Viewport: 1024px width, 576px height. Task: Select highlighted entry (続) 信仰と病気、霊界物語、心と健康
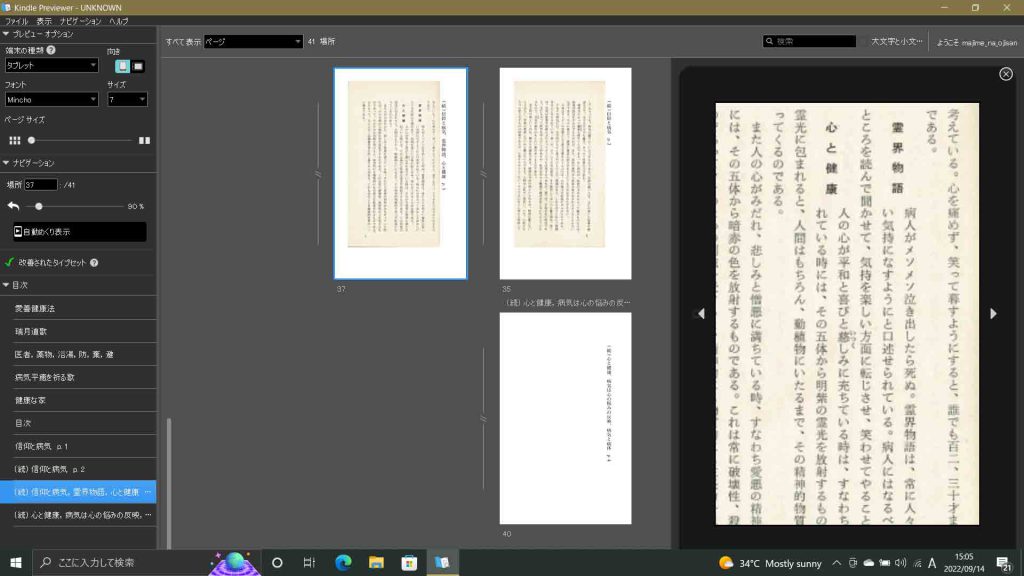(78, 492)
